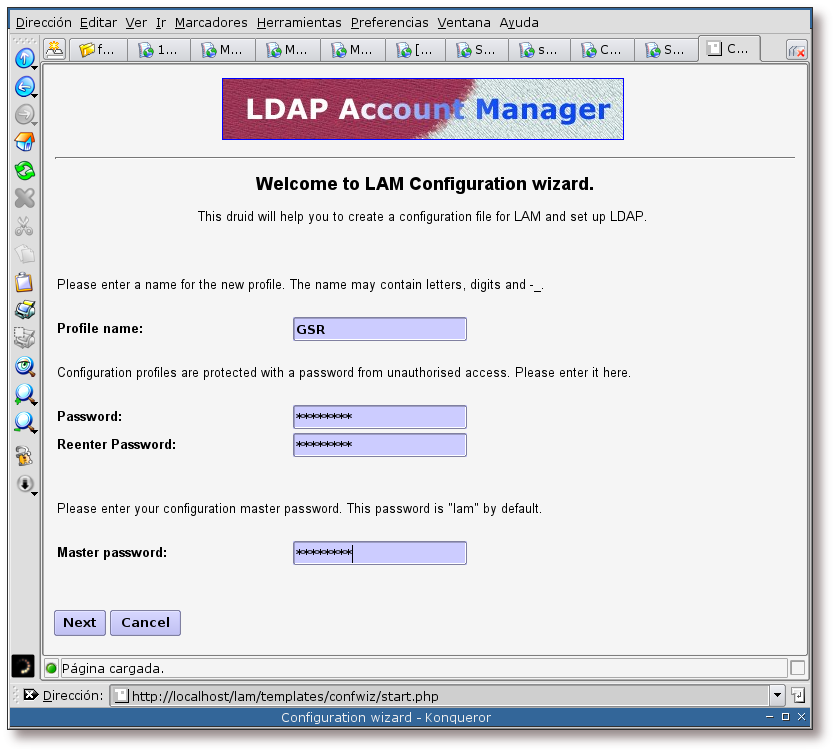This screenshot has width=836, height=753.
Task: Click the Up navigation arrow icon
Action: 23,58
